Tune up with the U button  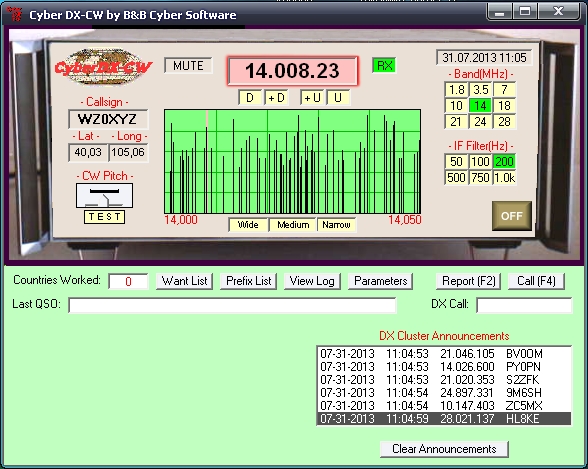click(x=338, y=98)
